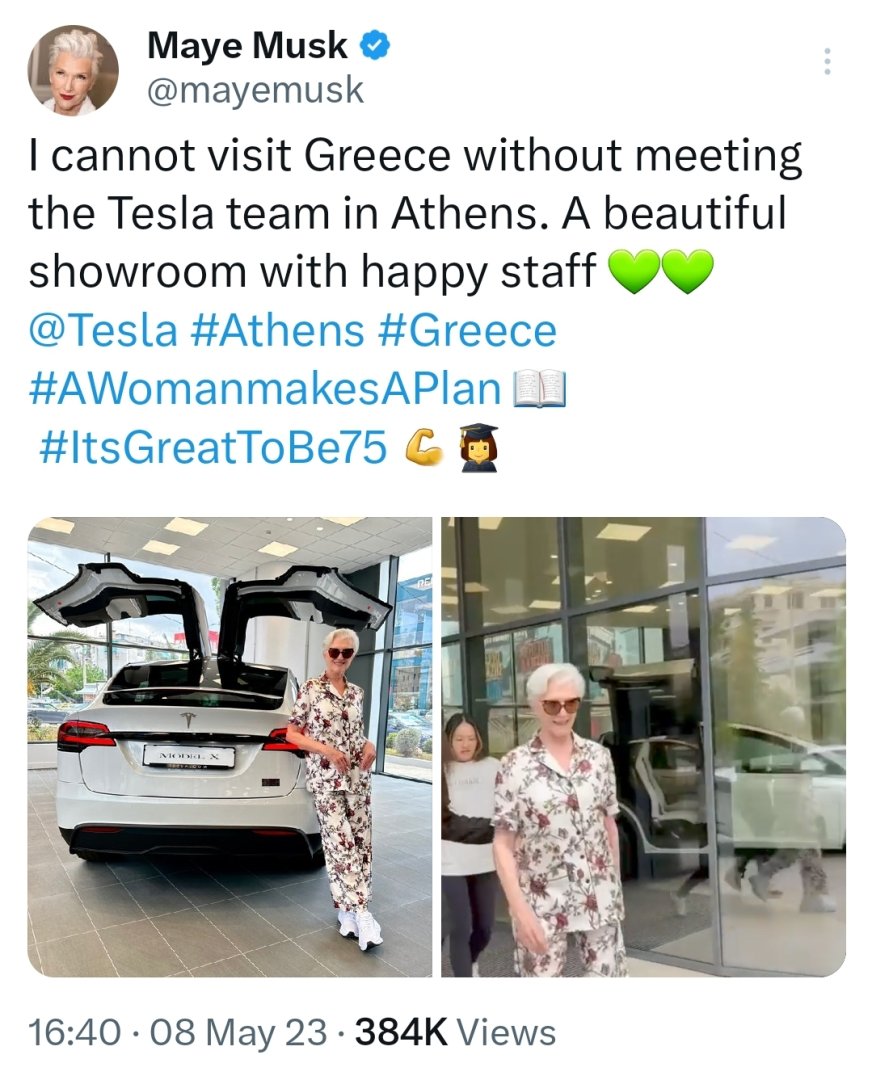
Task: Open the #Athens hashtag
Action: [x=275, y=331]
